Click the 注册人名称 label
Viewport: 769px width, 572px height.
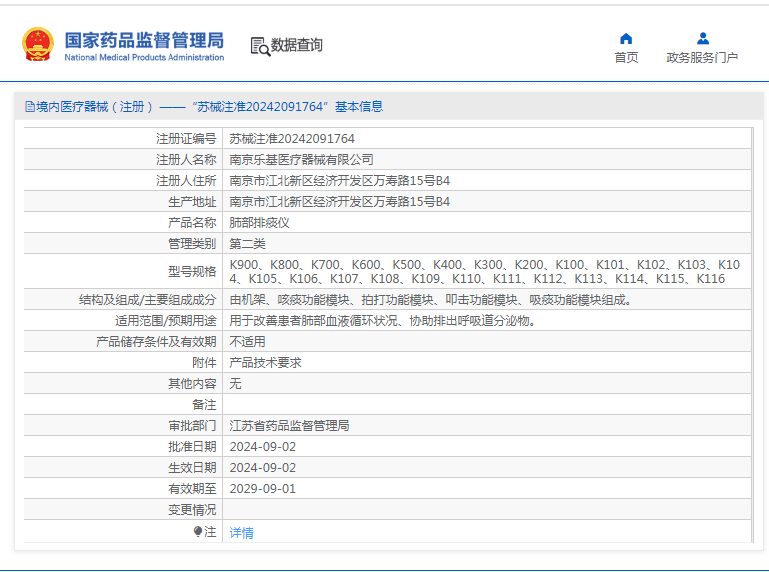pos(186,159)
